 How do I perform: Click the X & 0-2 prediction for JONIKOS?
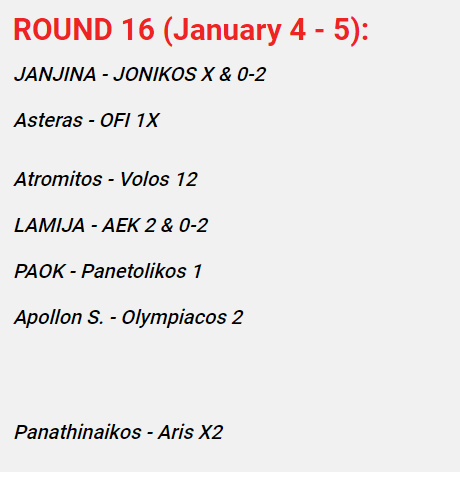click(233, 74)
